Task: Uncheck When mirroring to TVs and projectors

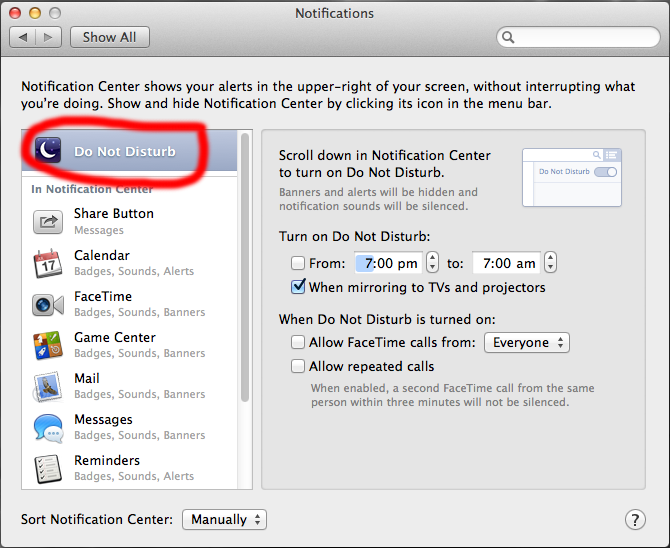Action: pos(297,287)
